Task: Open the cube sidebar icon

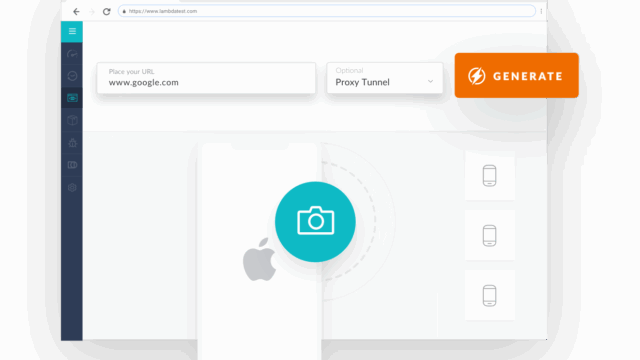Action: [x=72, y=120]
